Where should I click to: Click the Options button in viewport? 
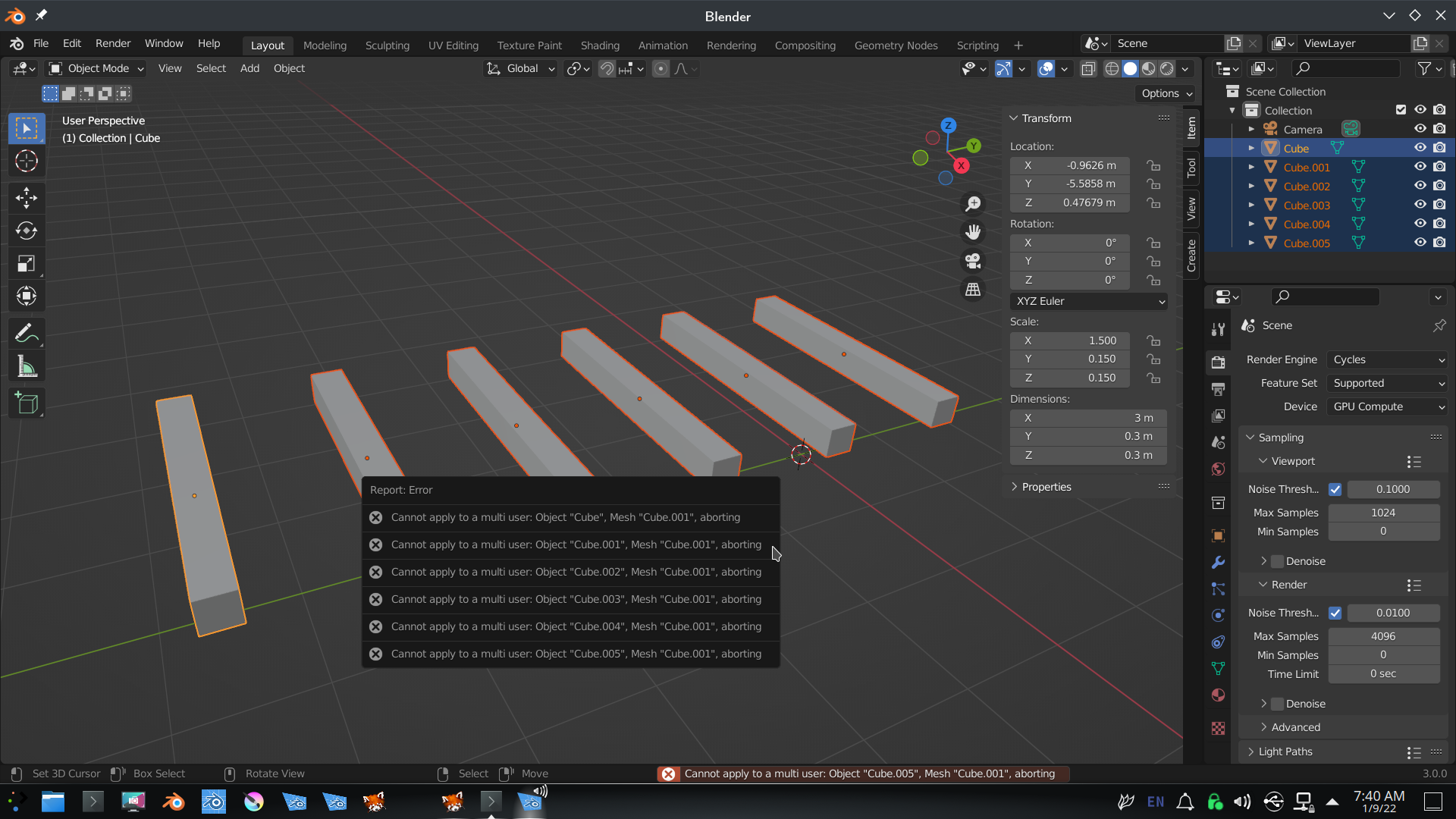click(1166, 93)
